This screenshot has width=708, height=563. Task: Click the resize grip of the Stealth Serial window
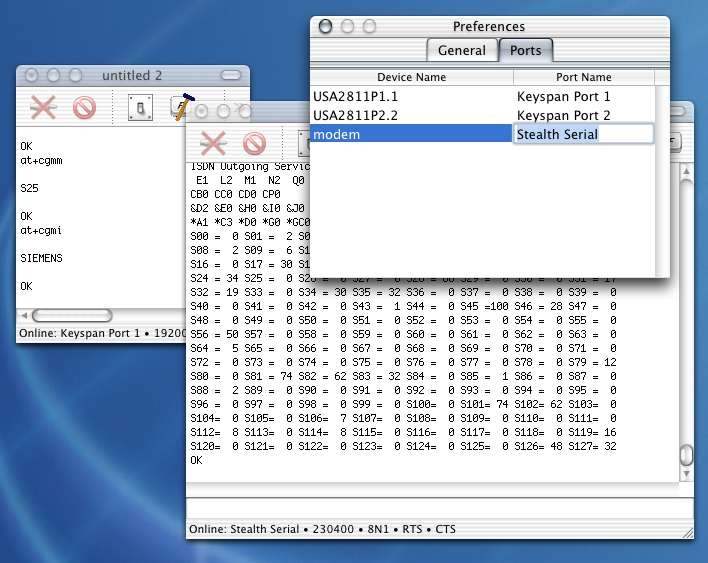pos(688,532)
